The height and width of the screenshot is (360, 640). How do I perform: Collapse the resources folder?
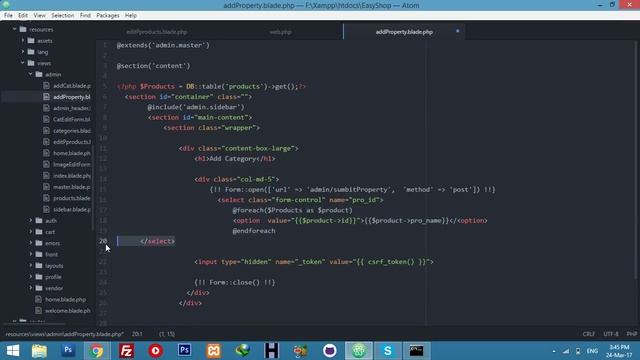click(15, 29)
